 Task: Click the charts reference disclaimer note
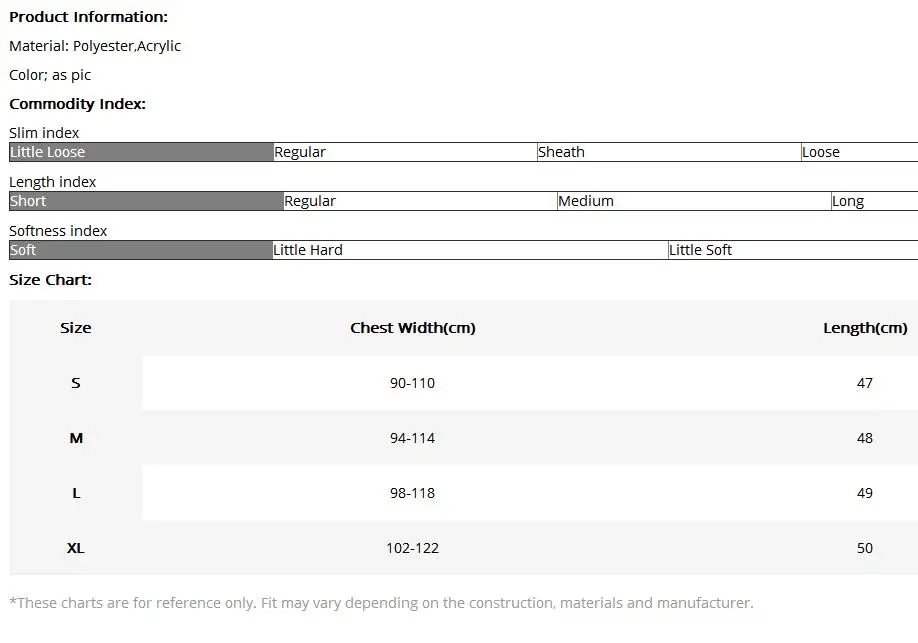coord(381,603)
